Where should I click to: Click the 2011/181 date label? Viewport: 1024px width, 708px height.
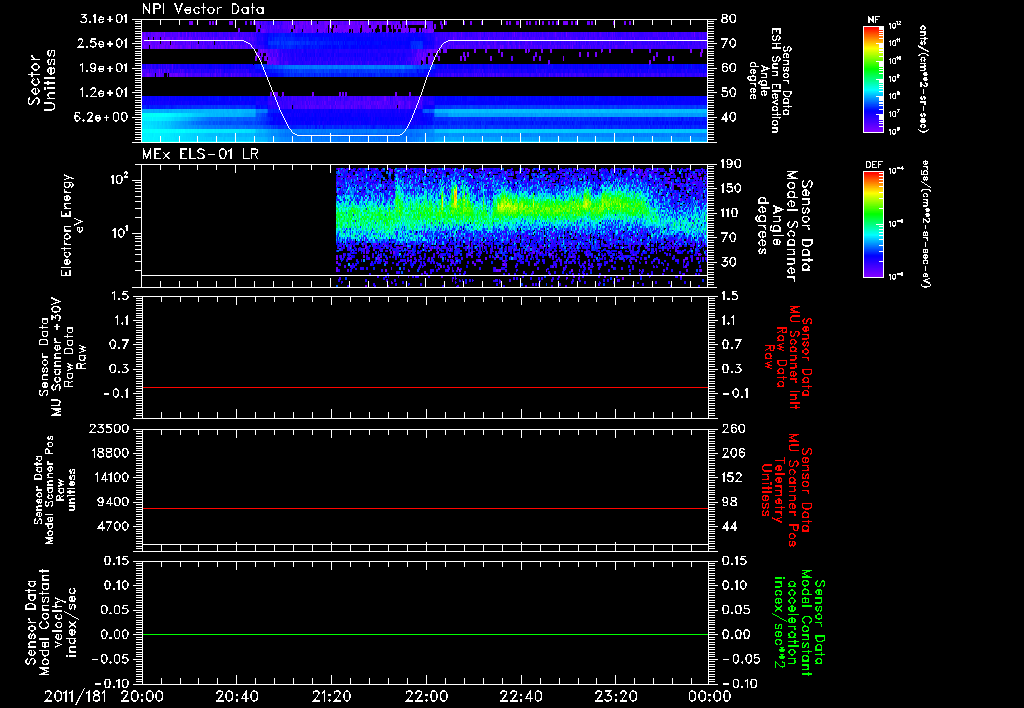(x=74, y=698)
